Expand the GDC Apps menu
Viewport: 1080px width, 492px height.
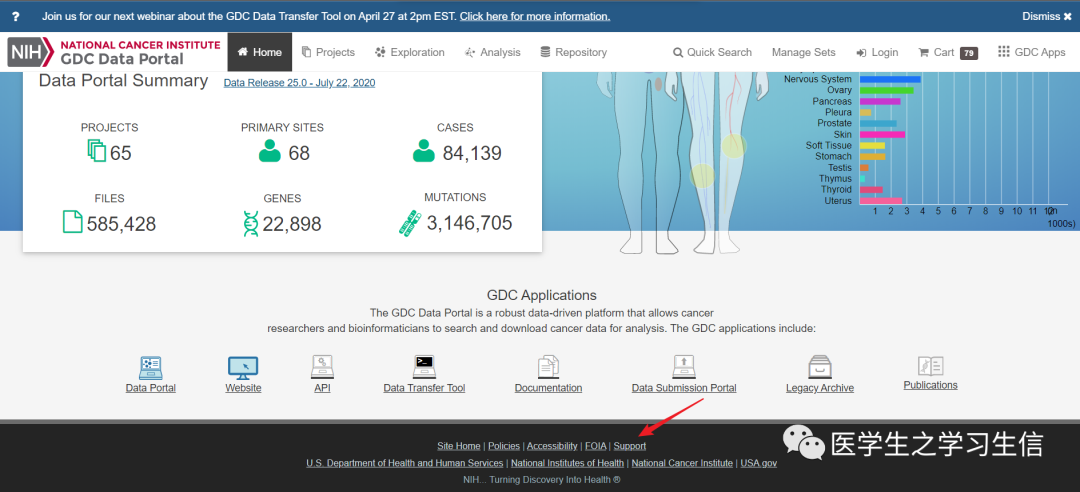point(1031,52)
